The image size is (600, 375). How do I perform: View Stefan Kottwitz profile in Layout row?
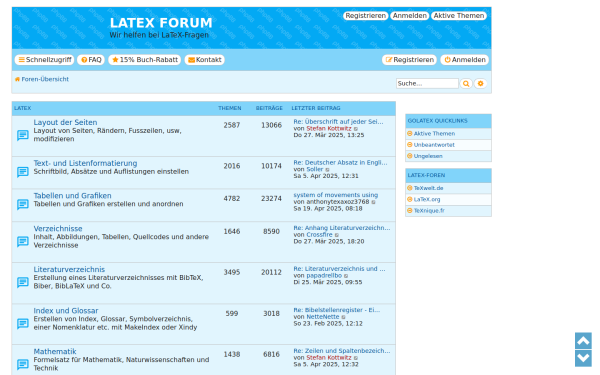tap(329, 129)
